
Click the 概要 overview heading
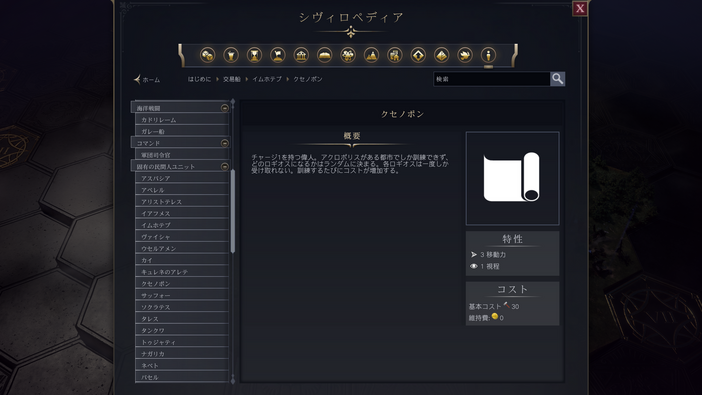[352, 136]
